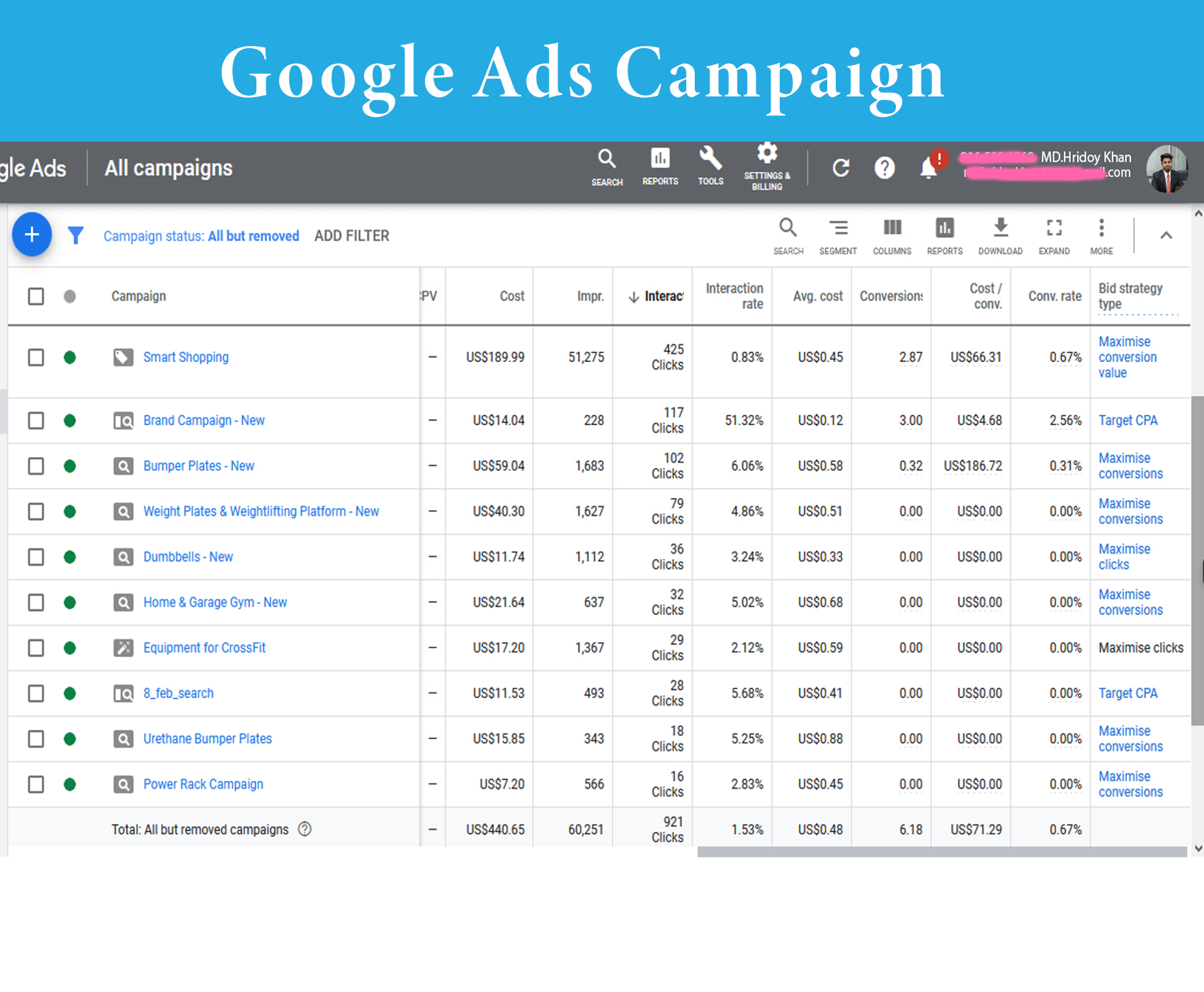The width and height of the screenshot is (1204, 992).
Task: Open notifications bell icon
Action: 928,168
